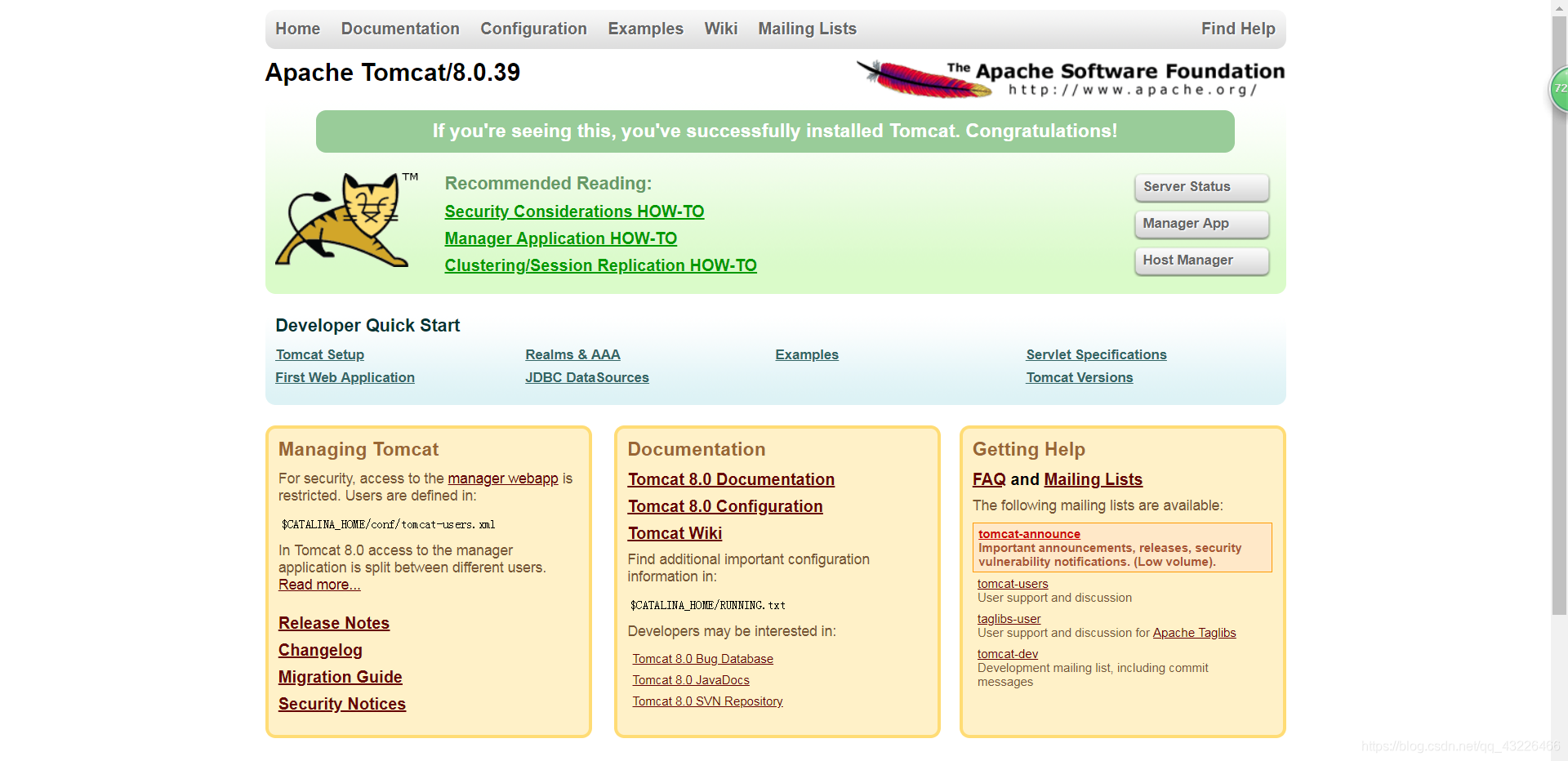Screen dimensions: 1568x761
Task: Open the tomcat-announce mailing list link
Action: tap(1029, 534)
